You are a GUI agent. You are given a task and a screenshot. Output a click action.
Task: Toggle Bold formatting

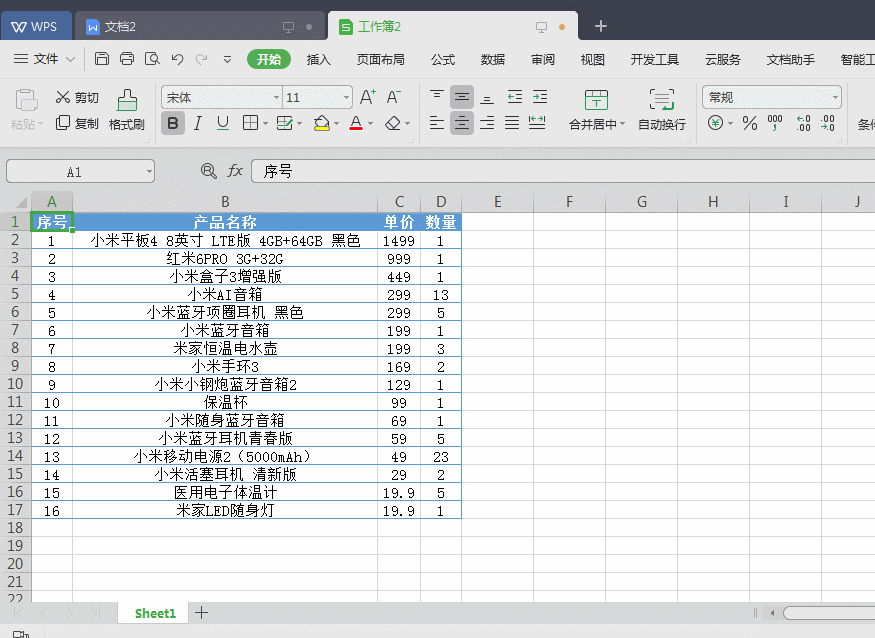[x=172, y=123]
